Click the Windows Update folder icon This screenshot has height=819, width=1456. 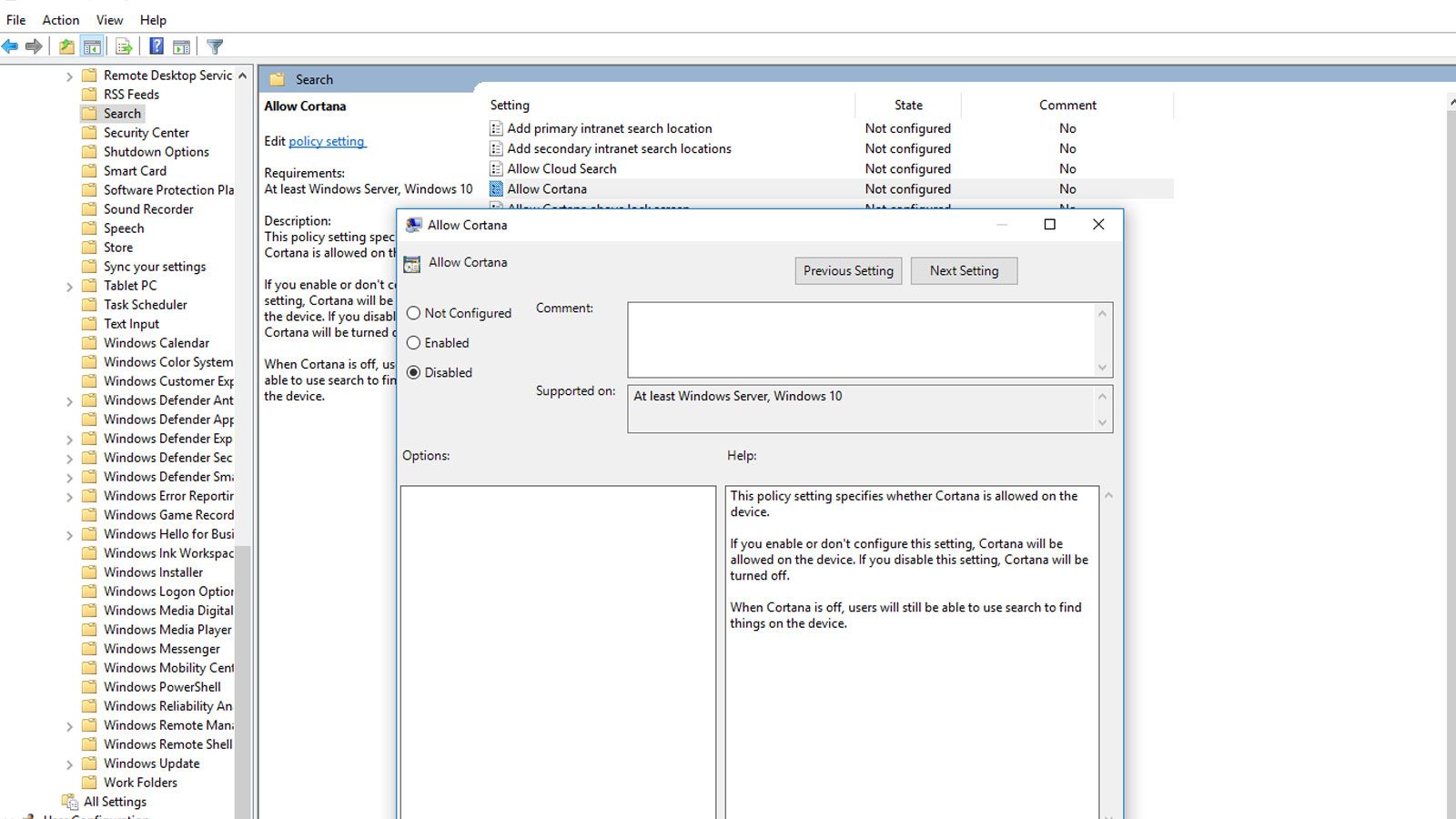[89, 763]
